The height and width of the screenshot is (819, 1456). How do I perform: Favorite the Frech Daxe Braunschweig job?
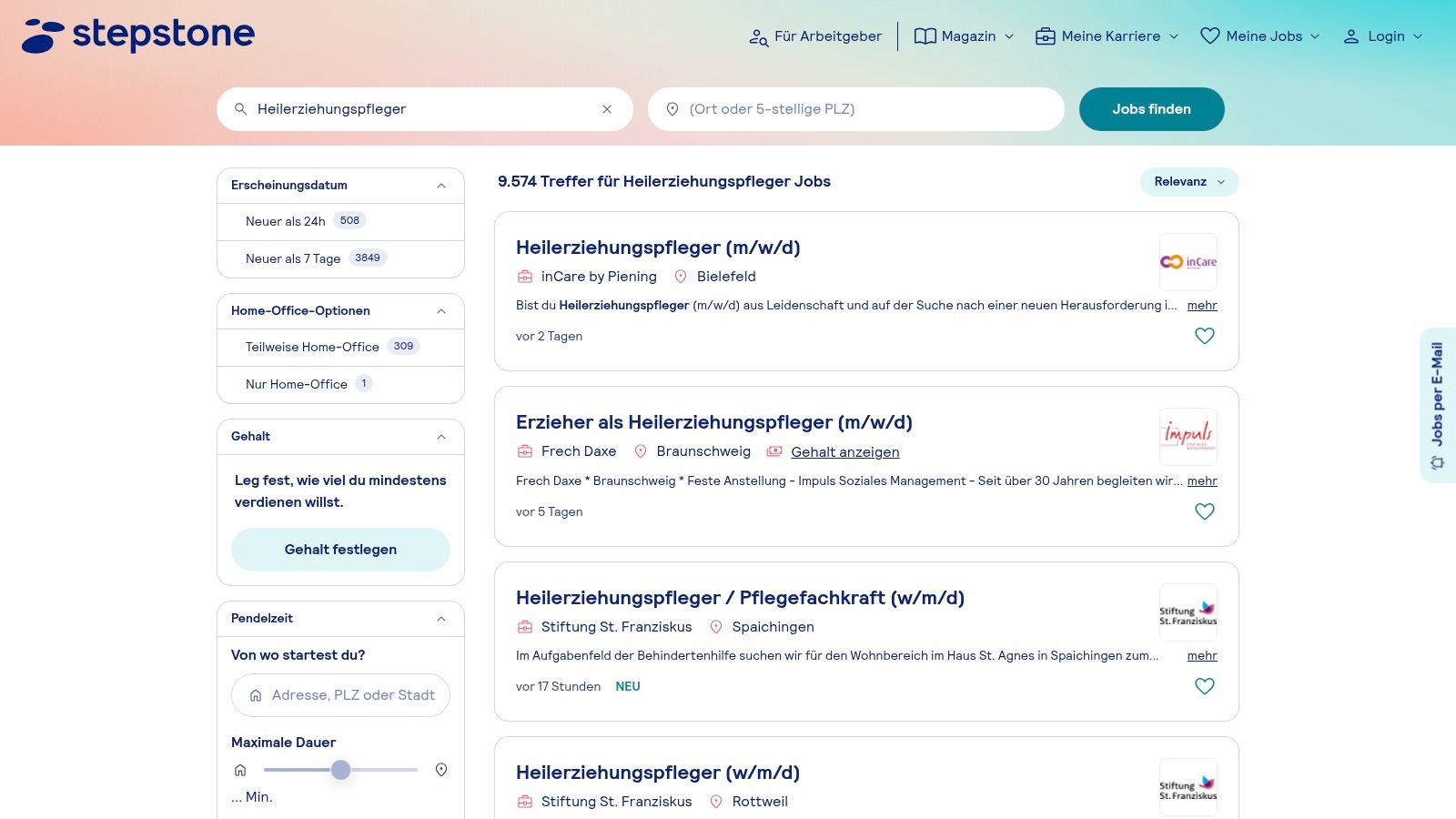(1204, 511)
